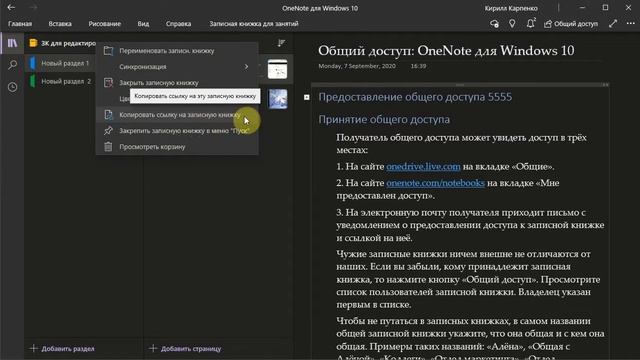Image resolution: width=640 pixels, height=360 pixels.
Task: Click the rename notebook icon
Action: click(108, 51)
